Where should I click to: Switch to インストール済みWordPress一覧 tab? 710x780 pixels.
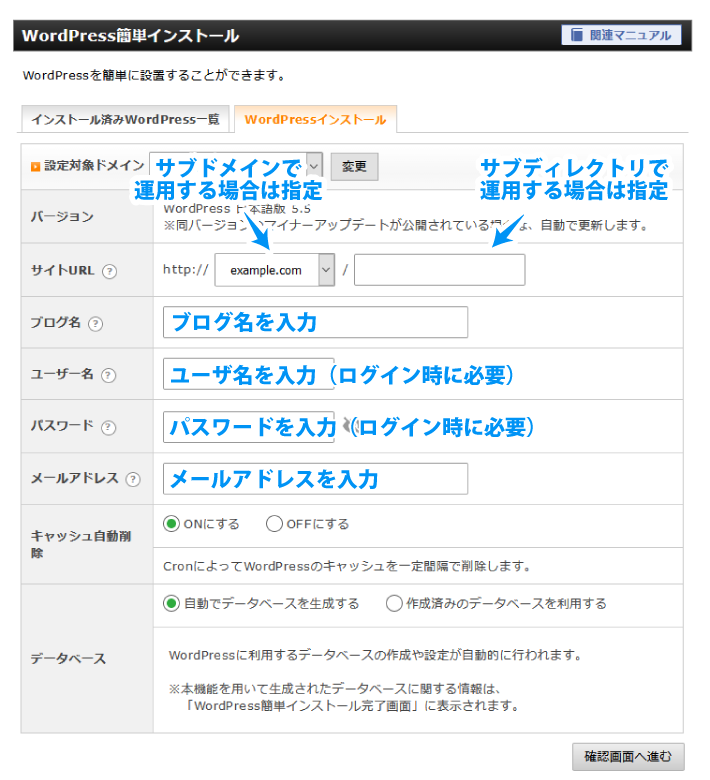point(125,119)
